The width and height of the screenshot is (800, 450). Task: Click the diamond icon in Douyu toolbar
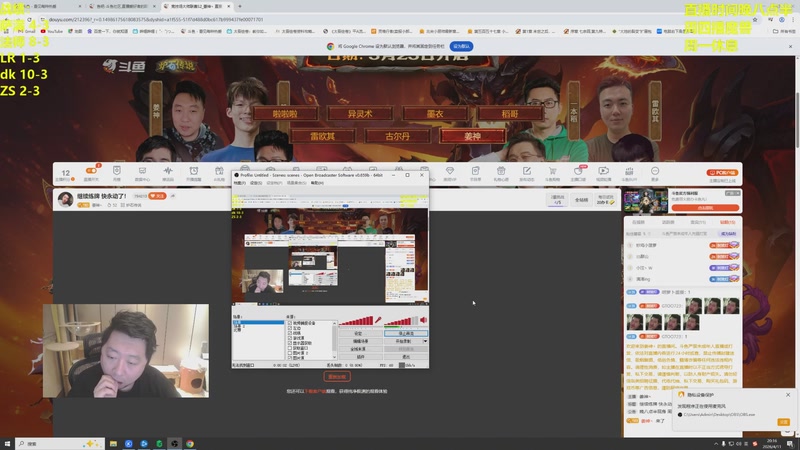449,171
